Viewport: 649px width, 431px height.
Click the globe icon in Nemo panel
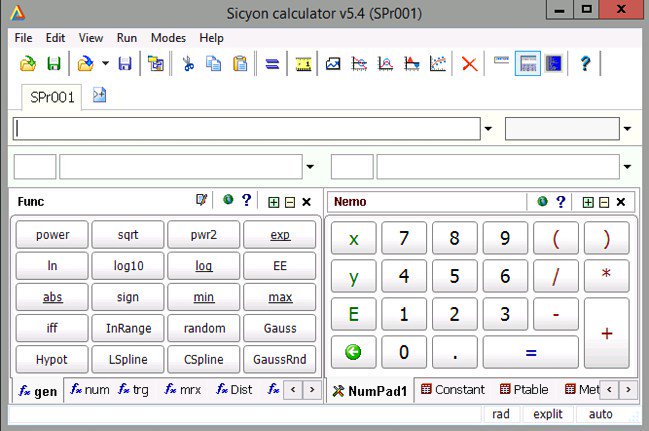click(x=542, y=202)
